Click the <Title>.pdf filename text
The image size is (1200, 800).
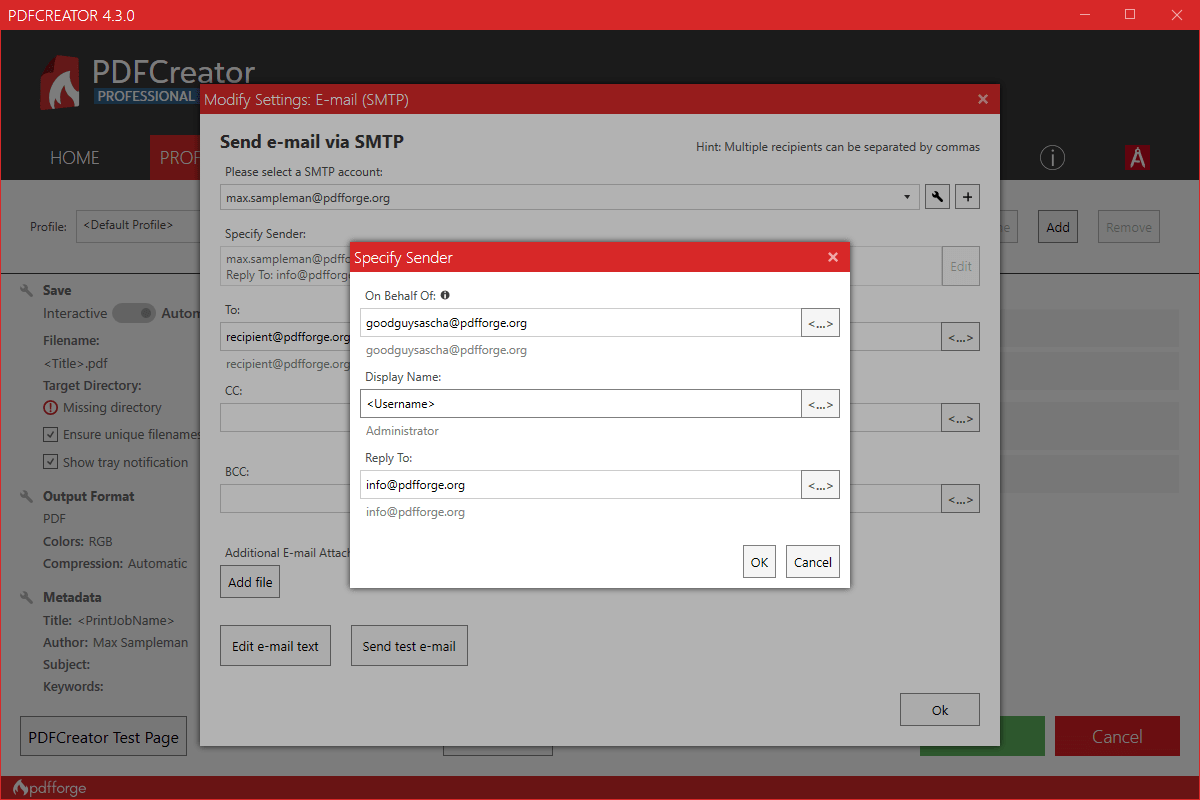pyautogui.click(x=75, y=363)
